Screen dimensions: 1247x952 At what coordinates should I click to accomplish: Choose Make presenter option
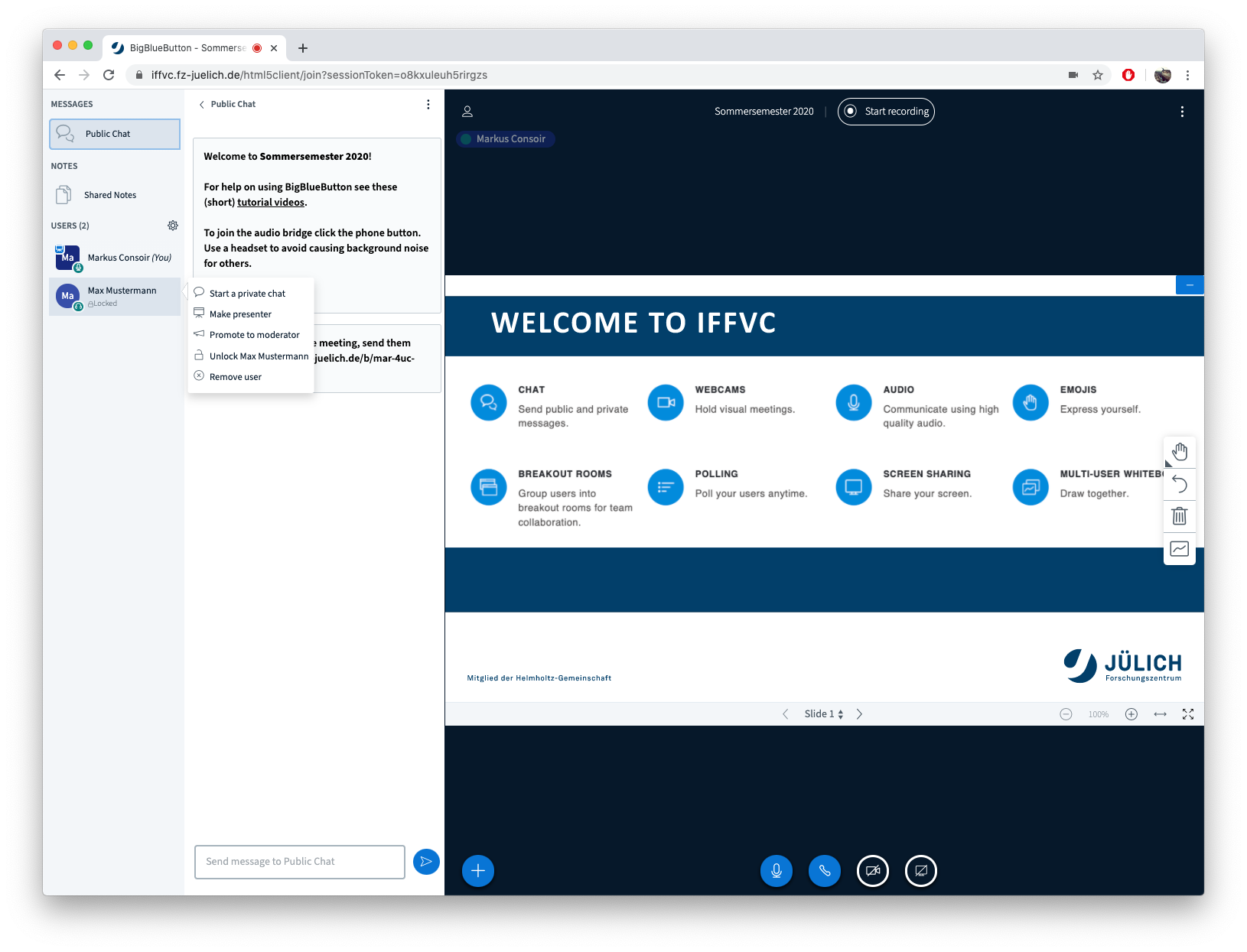coord(250,314)
